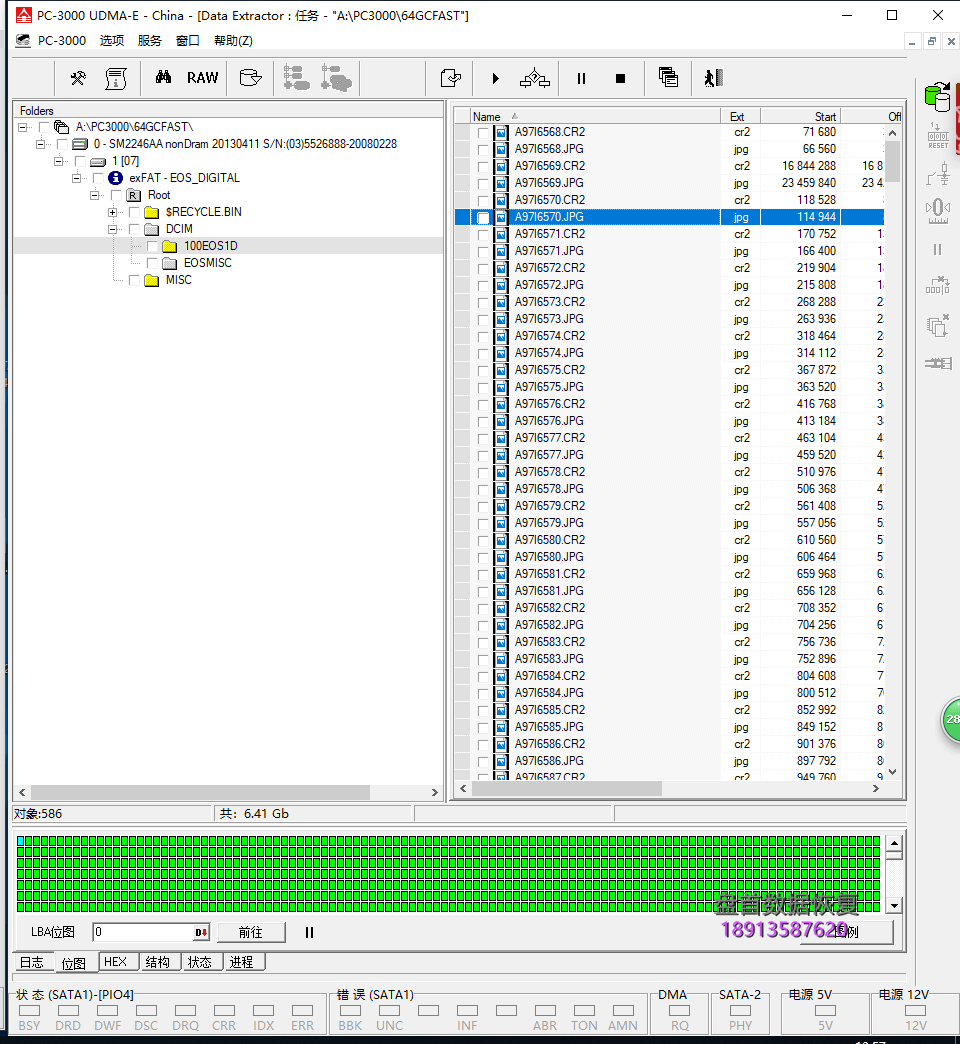The image size is (960, 1044).
Task: Switch to the 状态 tab
Action: coord(200,962)
